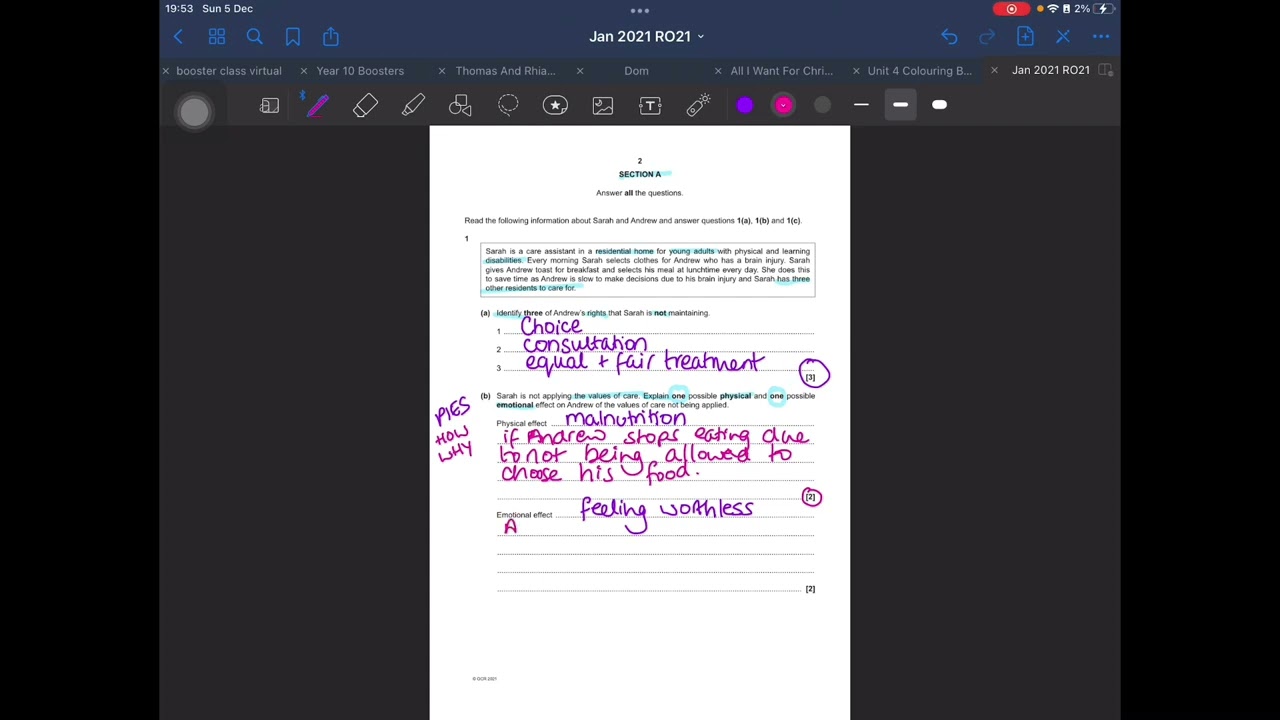
Task: Choose the pink pen color
Action: tap(783, 105)
